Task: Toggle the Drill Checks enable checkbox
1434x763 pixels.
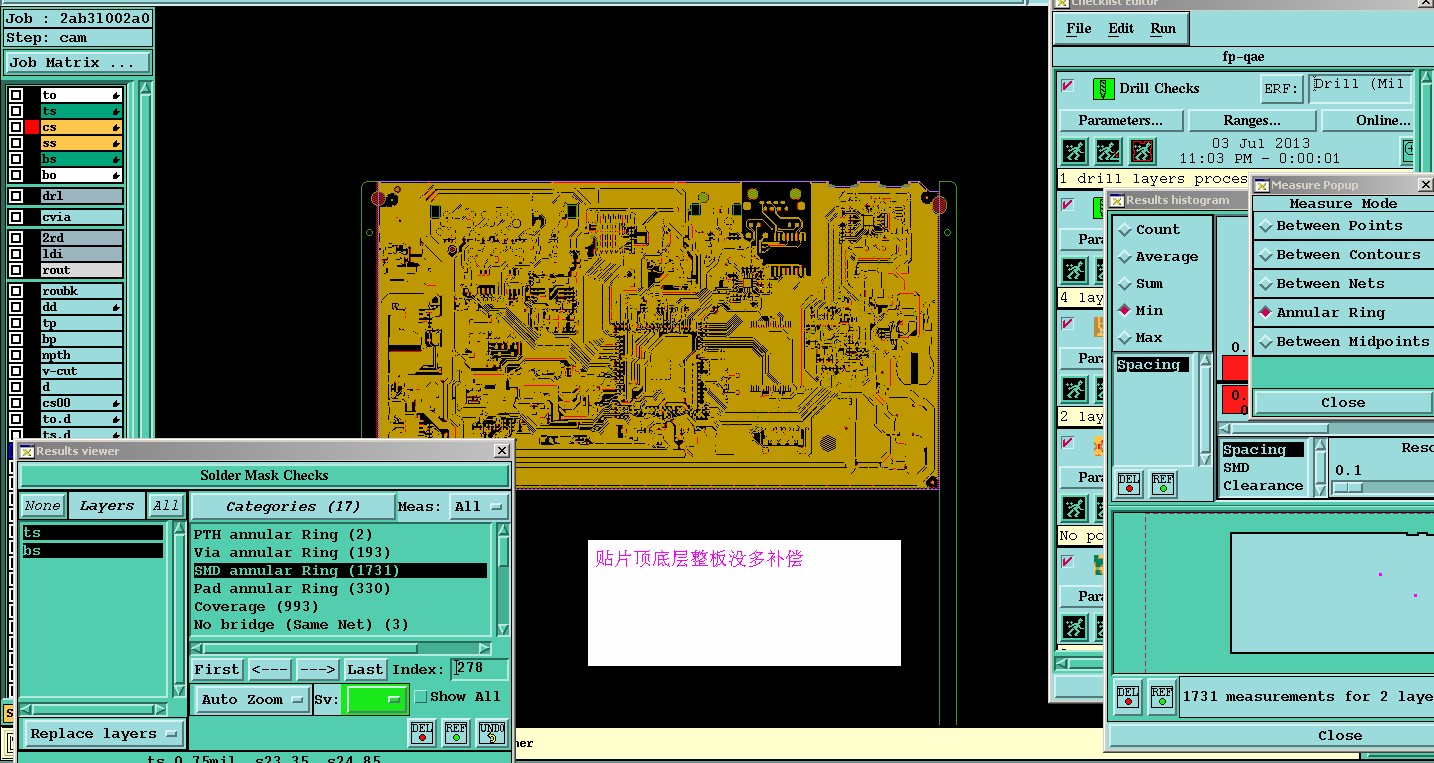Action: [x=1068, y=86]
